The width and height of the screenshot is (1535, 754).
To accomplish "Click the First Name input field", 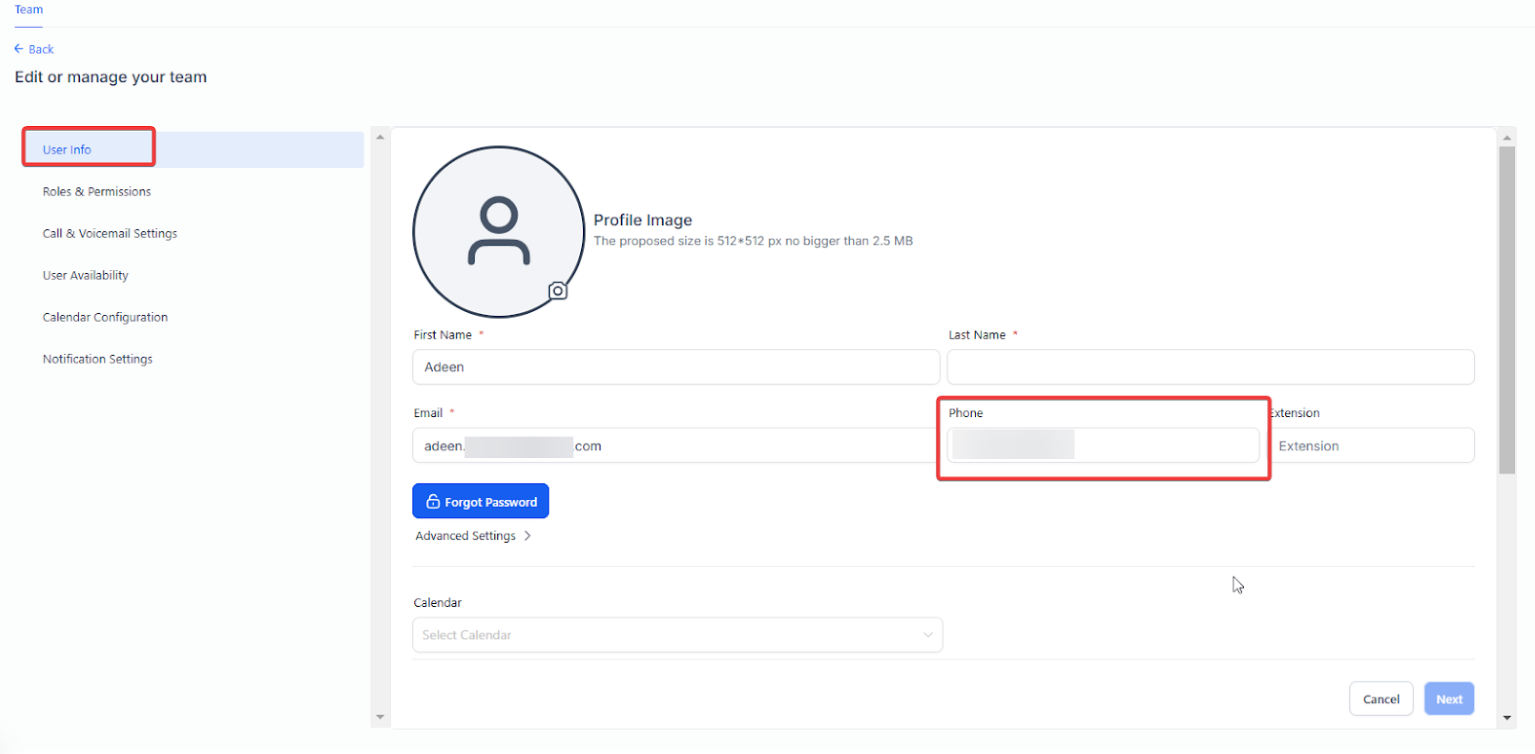I will click(x=675, y=367).
